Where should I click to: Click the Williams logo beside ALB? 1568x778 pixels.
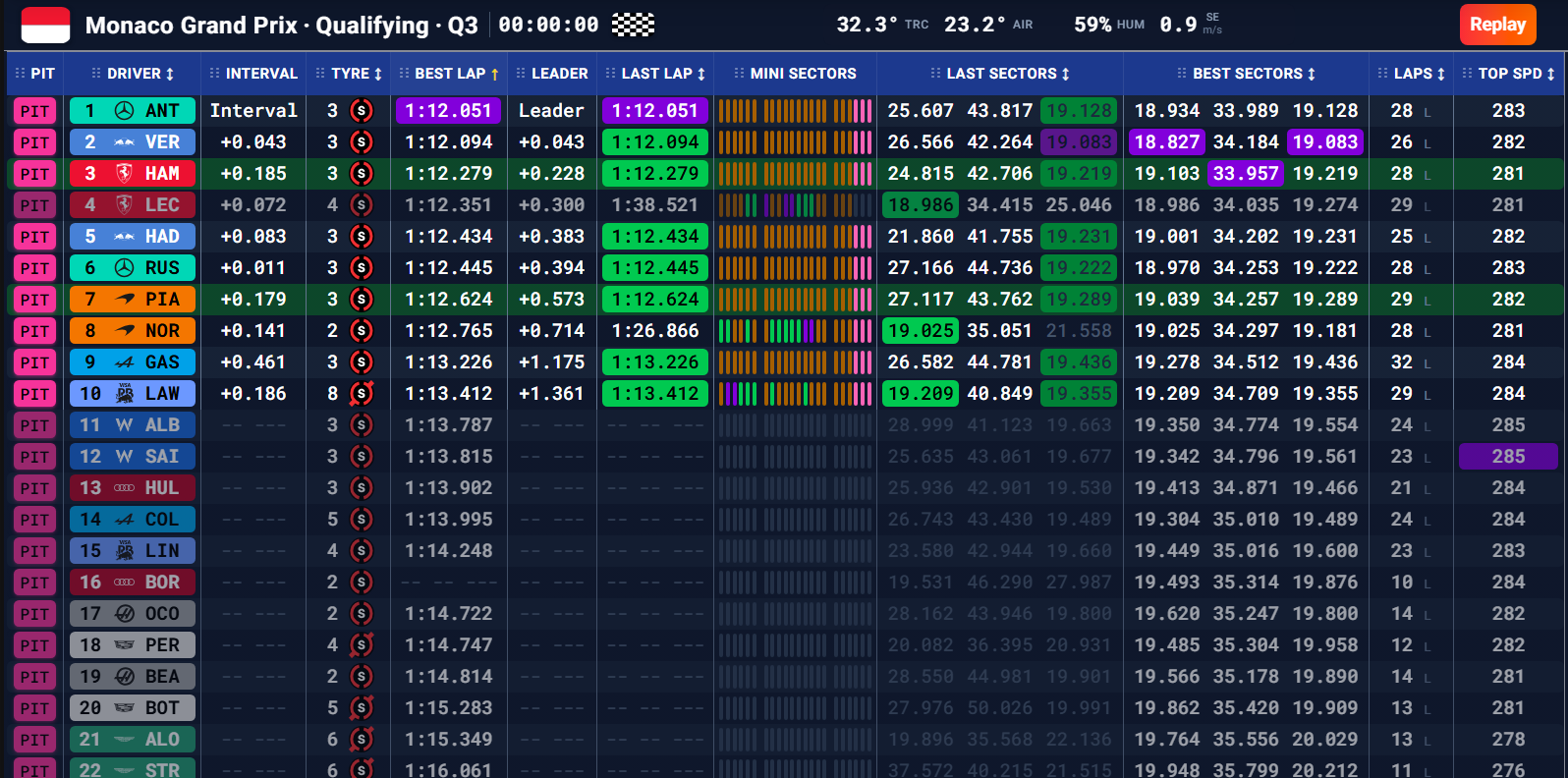(125, 425)
